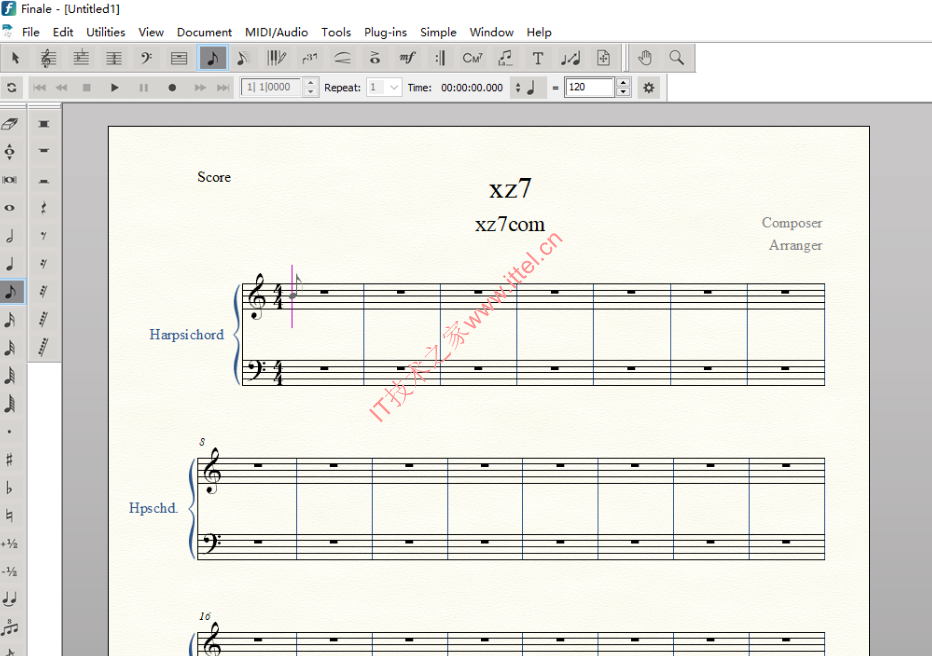Click the Stop playback button

[x=86, y=88]
